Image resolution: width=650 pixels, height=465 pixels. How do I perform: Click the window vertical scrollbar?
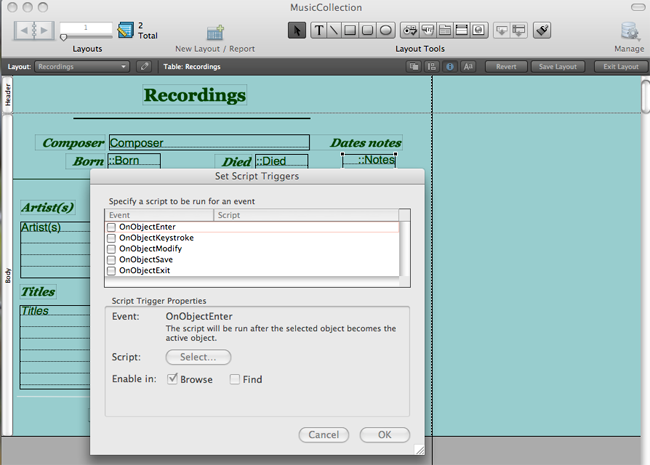point(645,97)
